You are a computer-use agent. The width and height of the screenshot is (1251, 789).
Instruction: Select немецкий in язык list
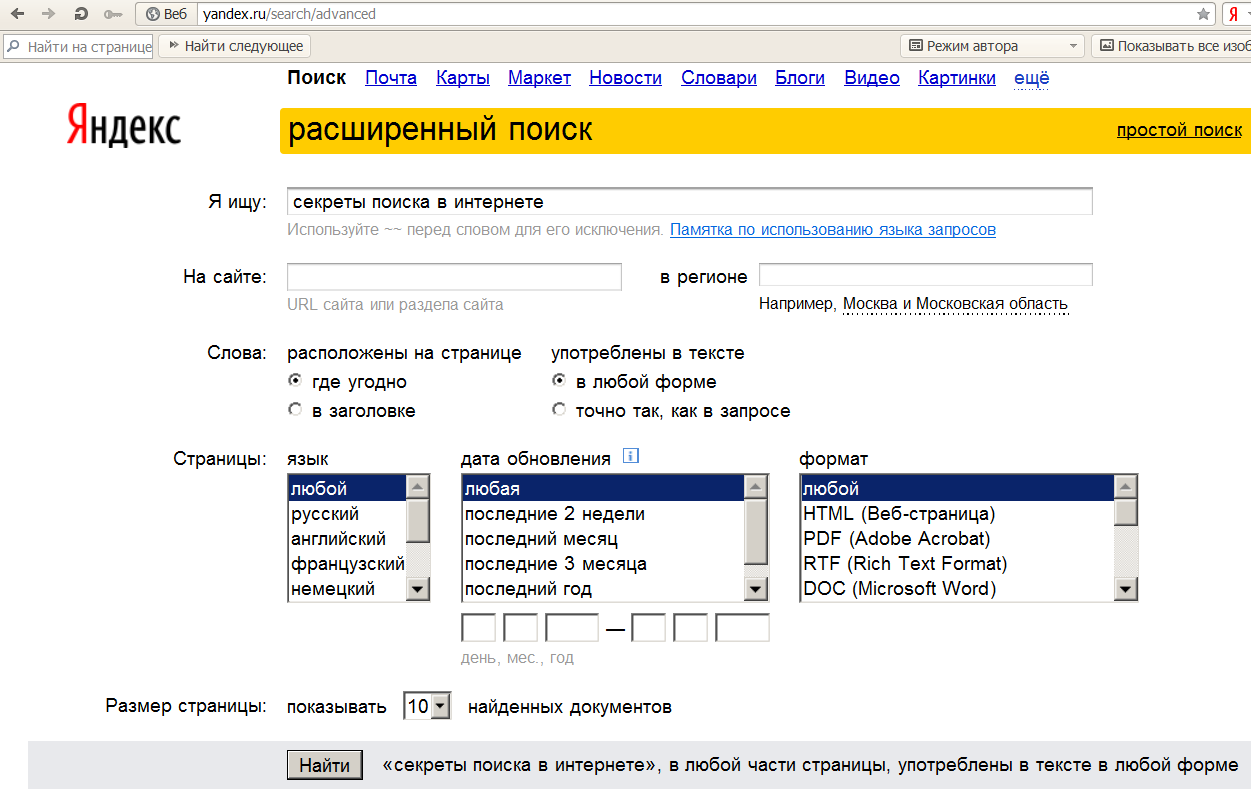click(346, 589)
